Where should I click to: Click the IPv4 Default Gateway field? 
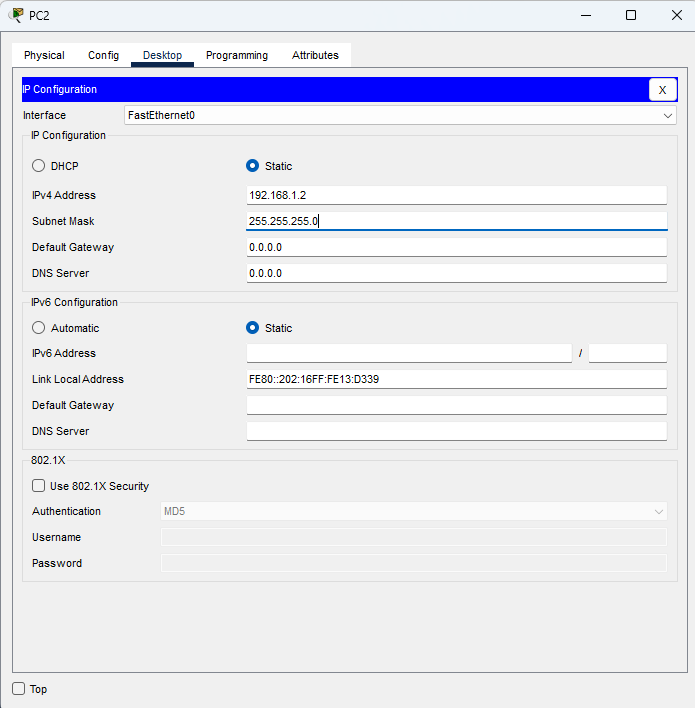pyautogui.click(x=456, y=247)
